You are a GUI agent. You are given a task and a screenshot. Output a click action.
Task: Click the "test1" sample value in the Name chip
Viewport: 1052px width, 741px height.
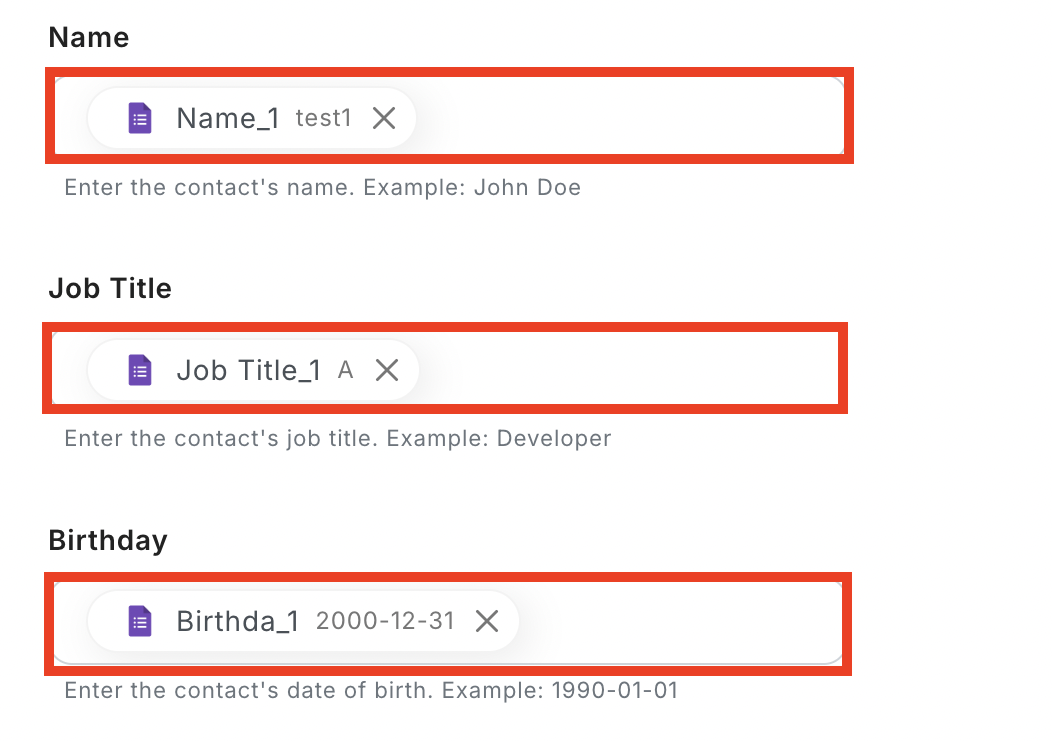coord(324,119)
